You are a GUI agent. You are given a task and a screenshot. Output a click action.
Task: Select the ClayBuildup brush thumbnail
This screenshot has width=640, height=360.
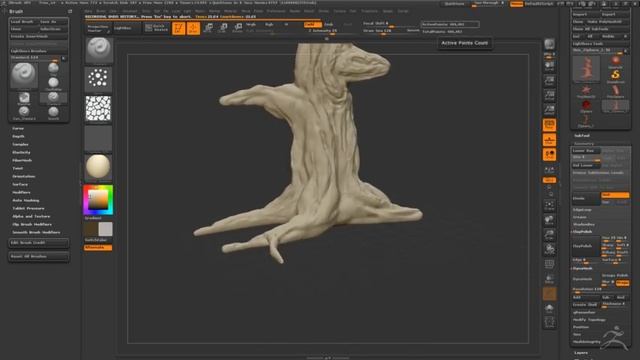click(x=53, y=83)
